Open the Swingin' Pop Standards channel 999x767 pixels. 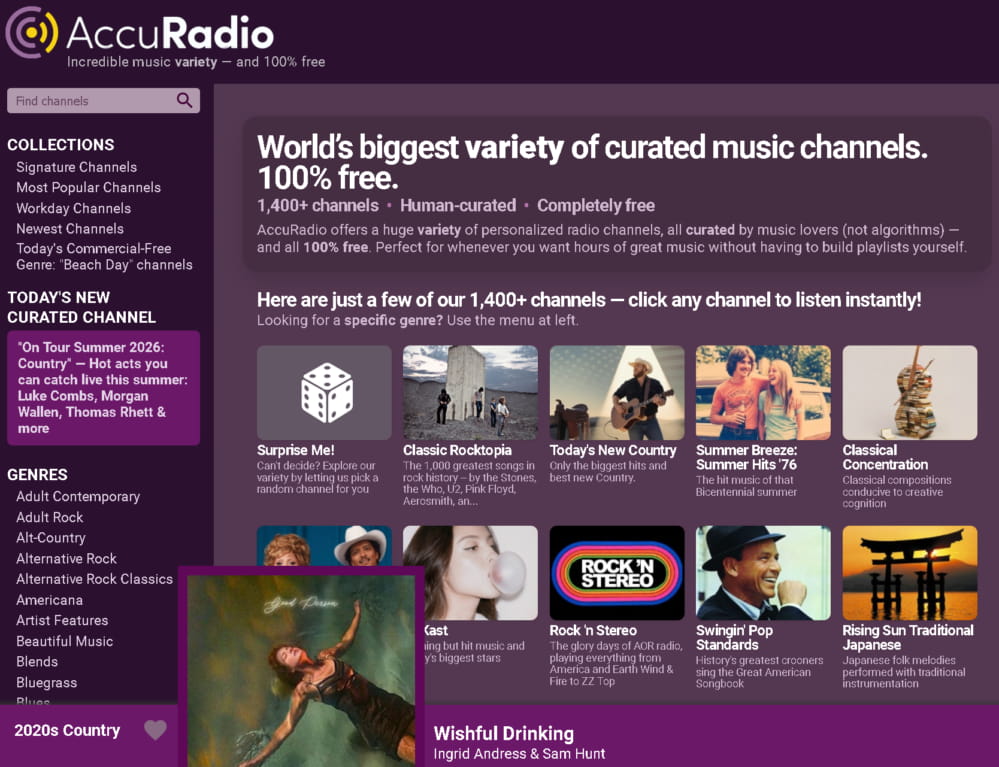(763, 573)
